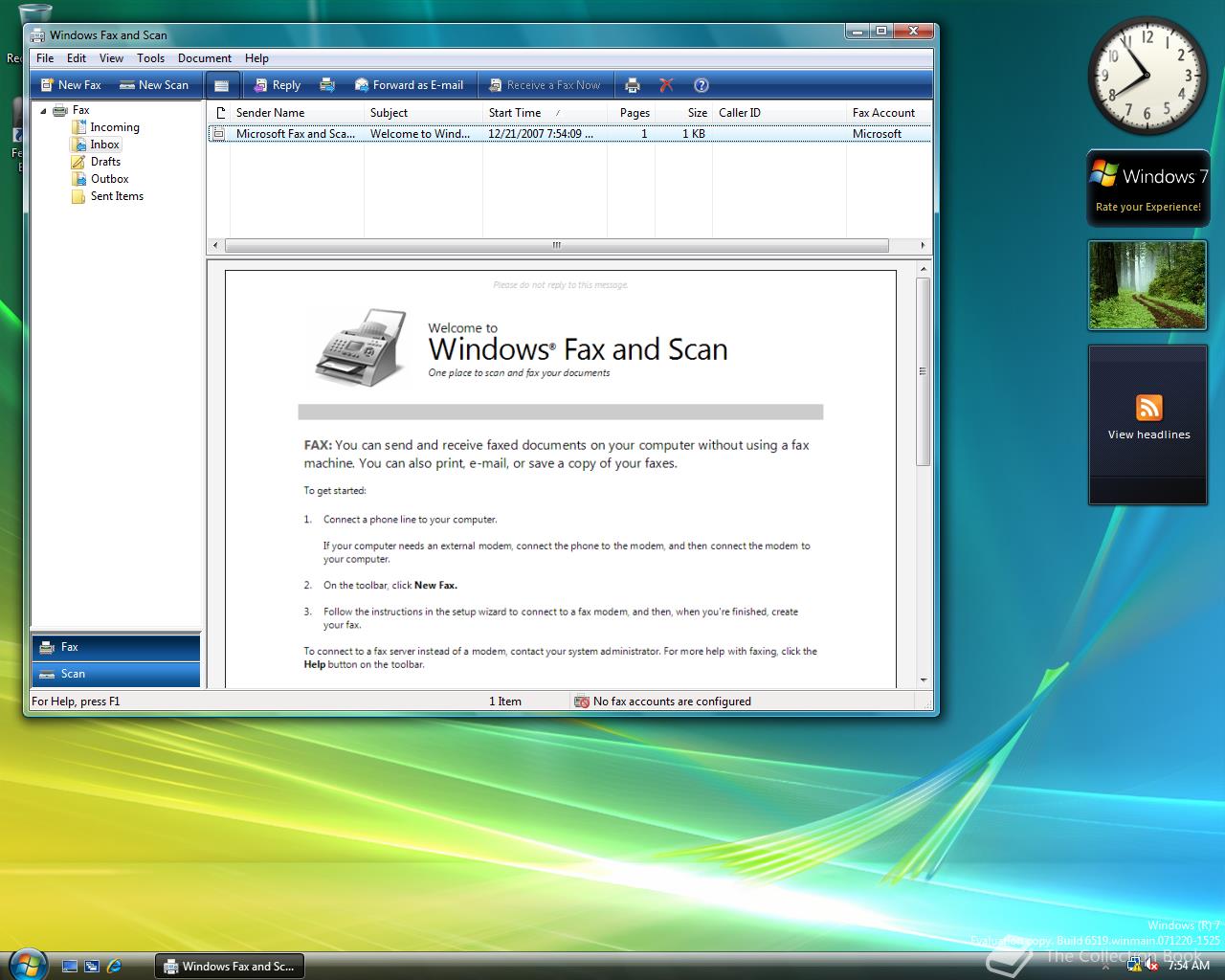Screen dimensions: 1225x980
Task: Click the New Scan toolbar button
Action: (154, 85)
